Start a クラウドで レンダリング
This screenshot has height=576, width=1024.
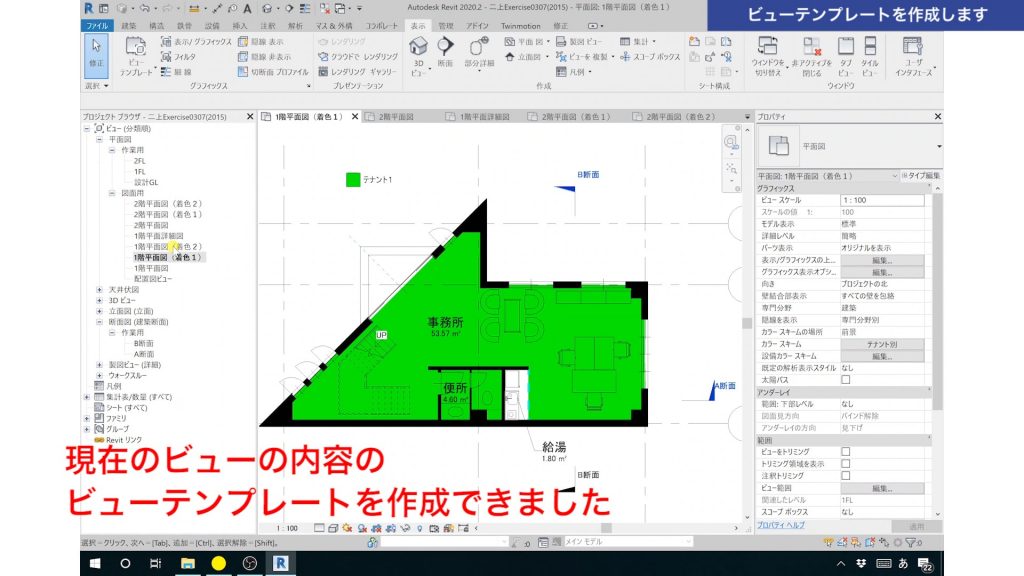pos(362,57)
